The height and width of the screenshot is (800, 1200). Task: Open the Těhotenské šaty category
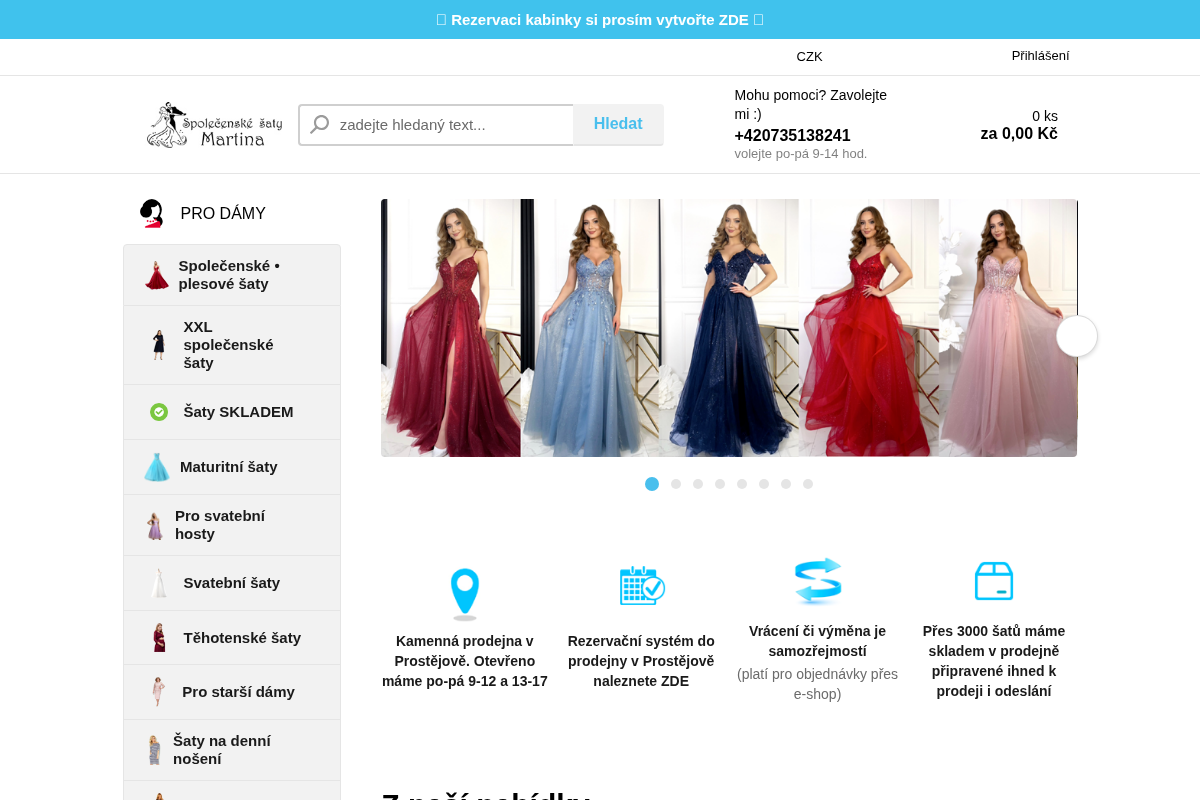232,638
